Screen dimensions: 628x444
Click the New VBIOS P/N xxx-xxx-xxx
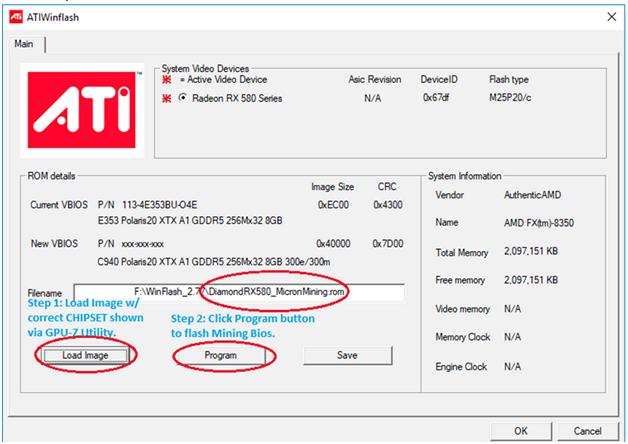click(x=131, y=244)
